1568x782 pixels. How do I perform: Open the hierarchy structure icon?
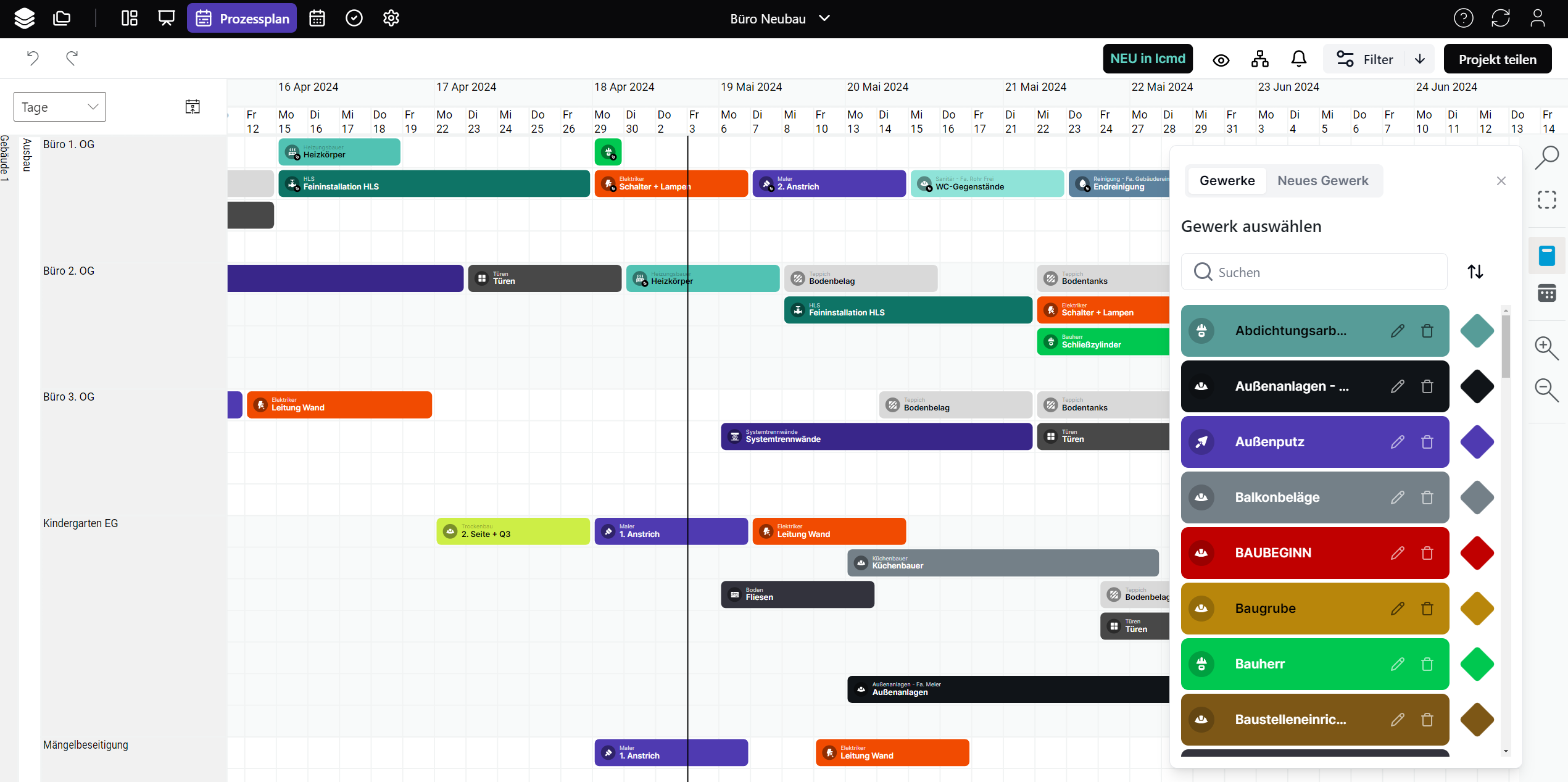1259,59
